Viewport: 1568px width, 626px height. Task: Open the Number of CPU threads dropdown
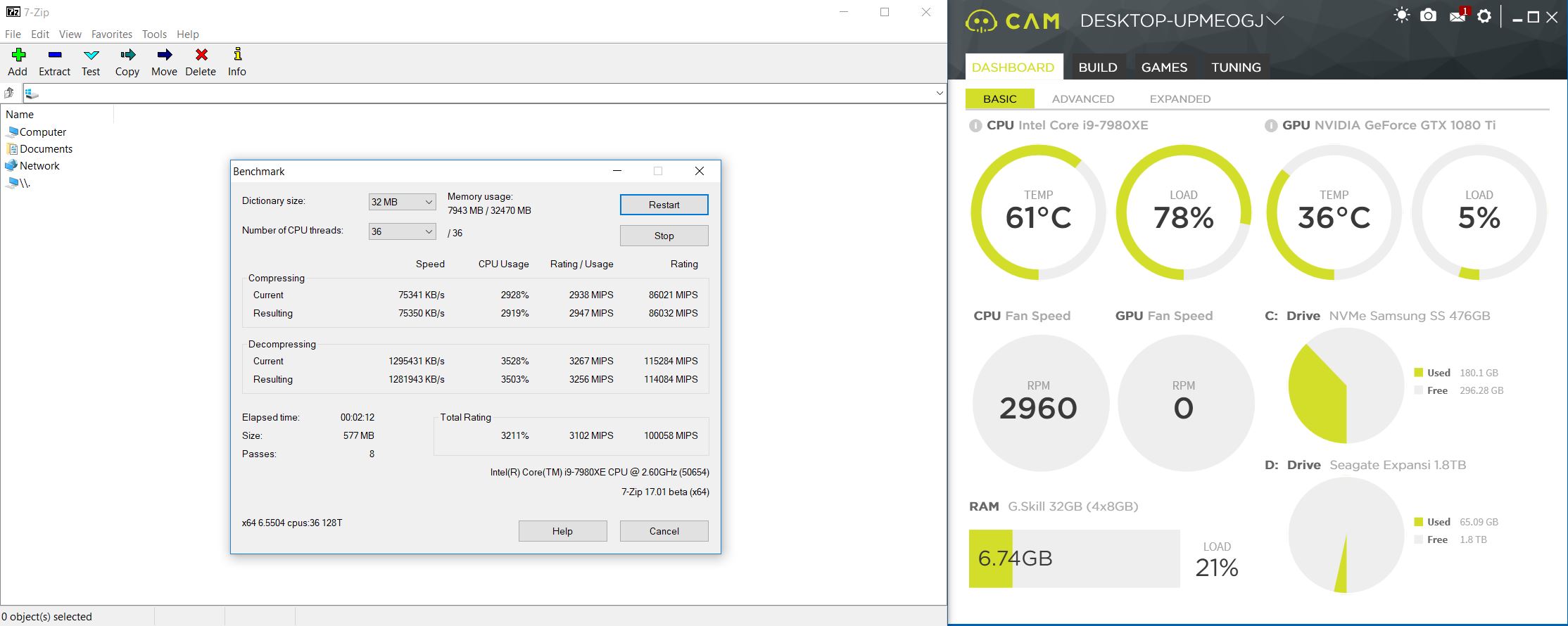click(402, 231)
